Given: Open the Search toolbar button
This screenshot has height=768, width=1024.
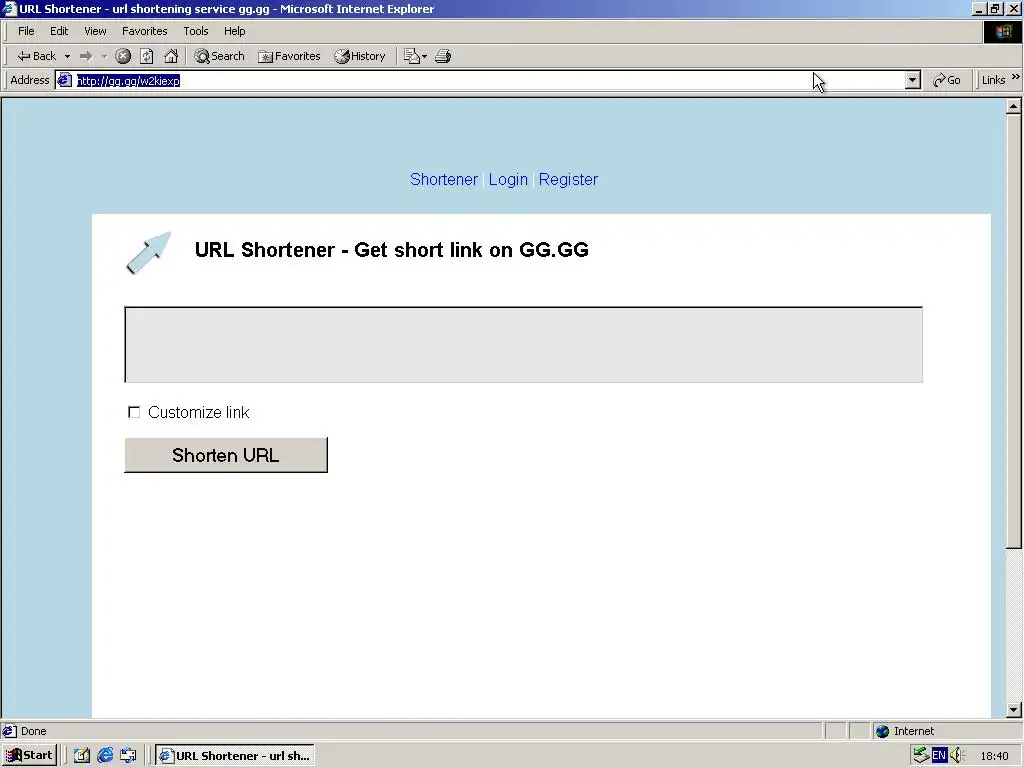Looking at the screenshot, I should point(219,56).
